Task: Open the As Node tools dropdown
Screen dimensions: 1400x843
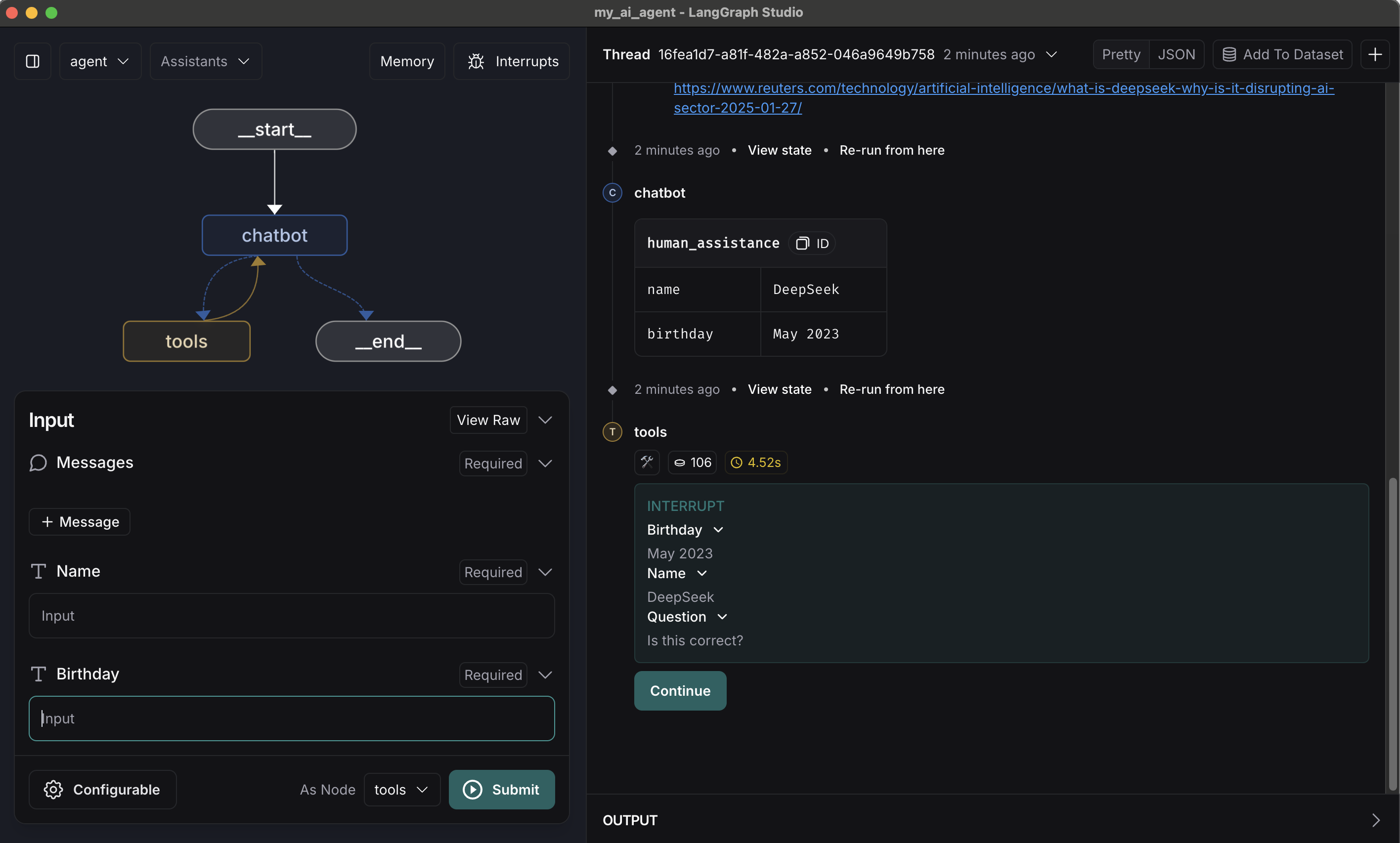Action: pos(401,789)
